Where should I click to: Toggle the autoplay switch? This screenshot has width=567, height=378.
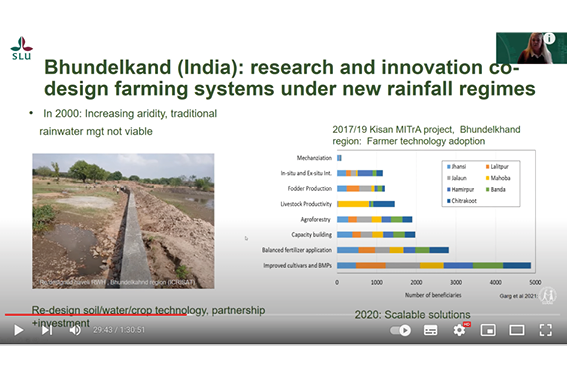401,330
